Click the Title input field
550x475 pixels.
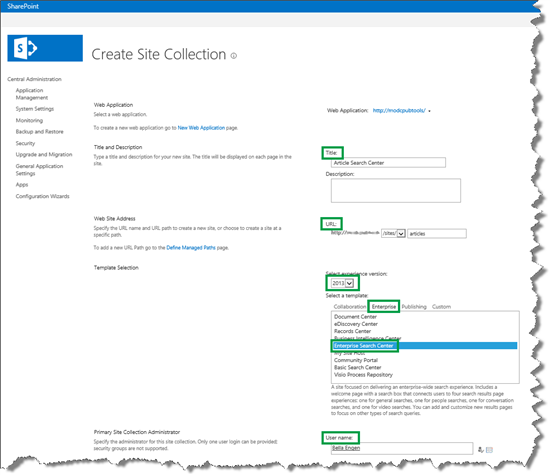388,162
